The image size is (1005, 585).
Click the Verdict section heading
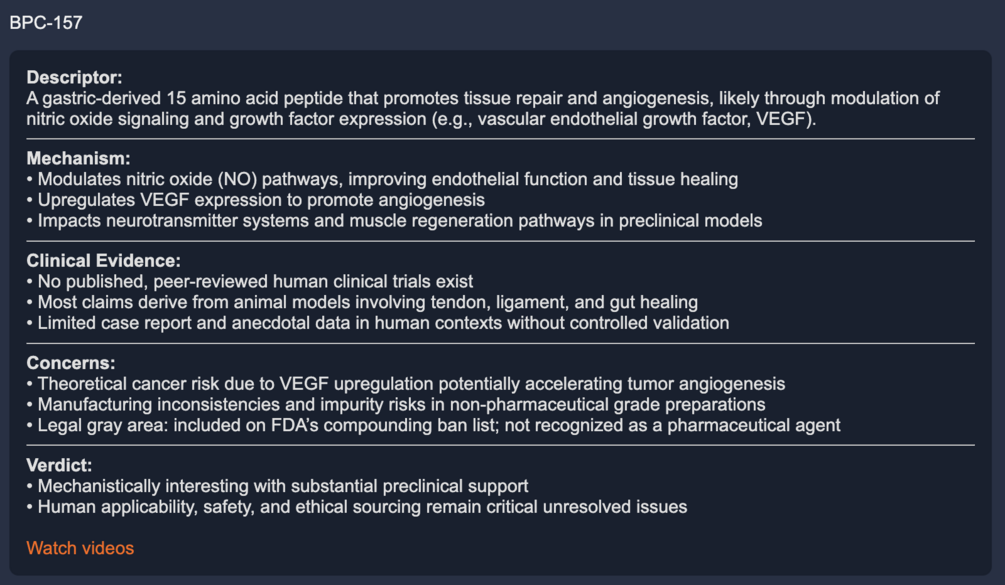click(60, 465)
